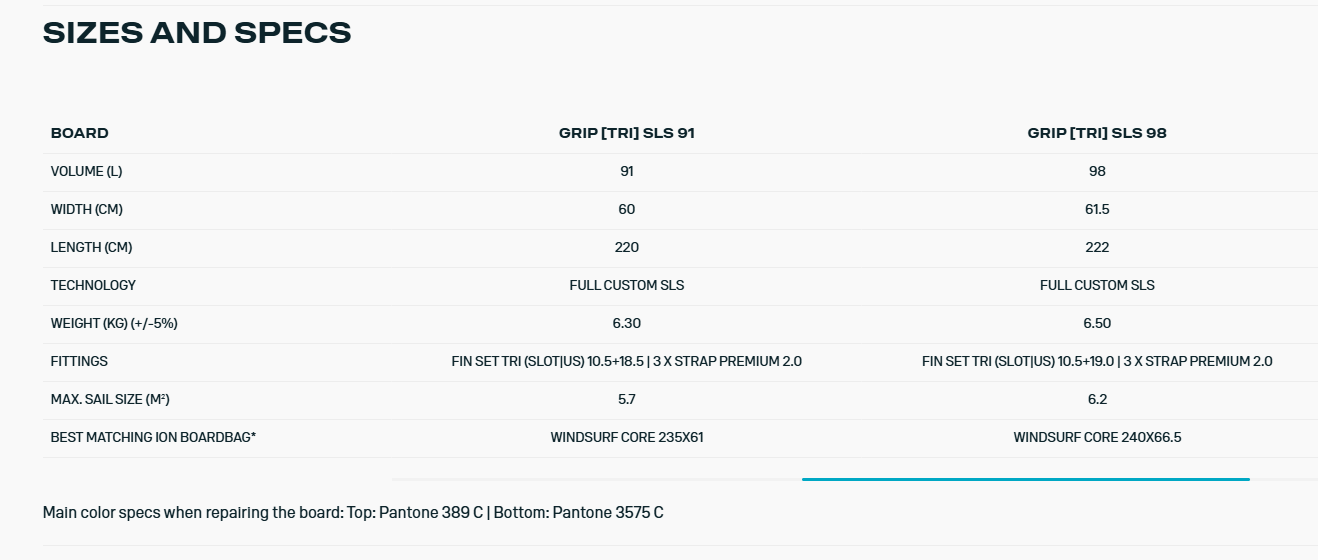1318x560 pixels.
Task: Select the VOLUME (L) row label
Action: coord(86,171)
